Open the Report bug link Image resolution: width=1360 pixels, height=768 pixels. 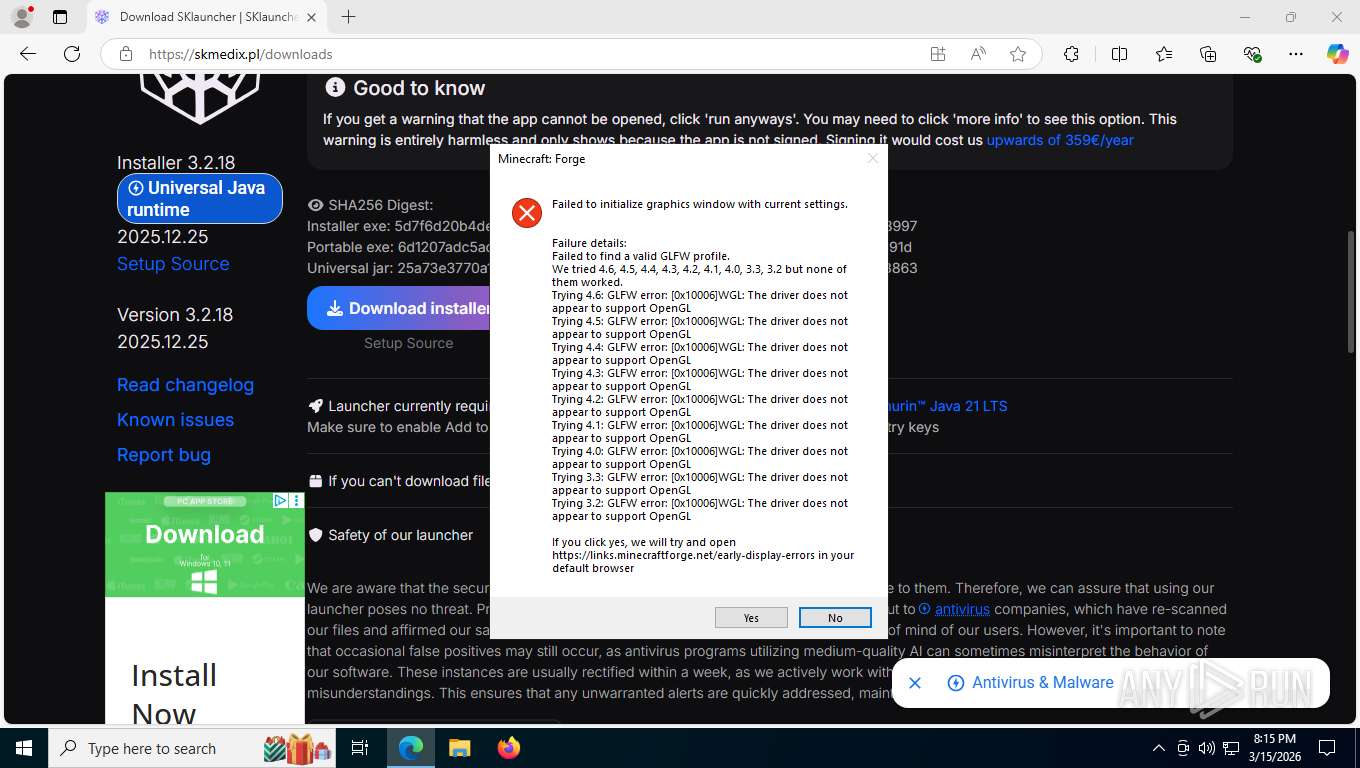[x=164, y=455]
